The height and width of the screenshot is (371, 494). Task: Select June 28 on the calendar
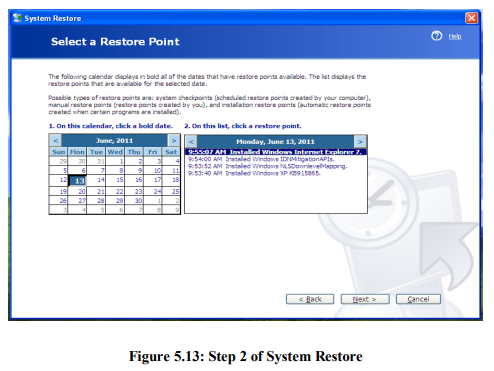tap(96, 200)
